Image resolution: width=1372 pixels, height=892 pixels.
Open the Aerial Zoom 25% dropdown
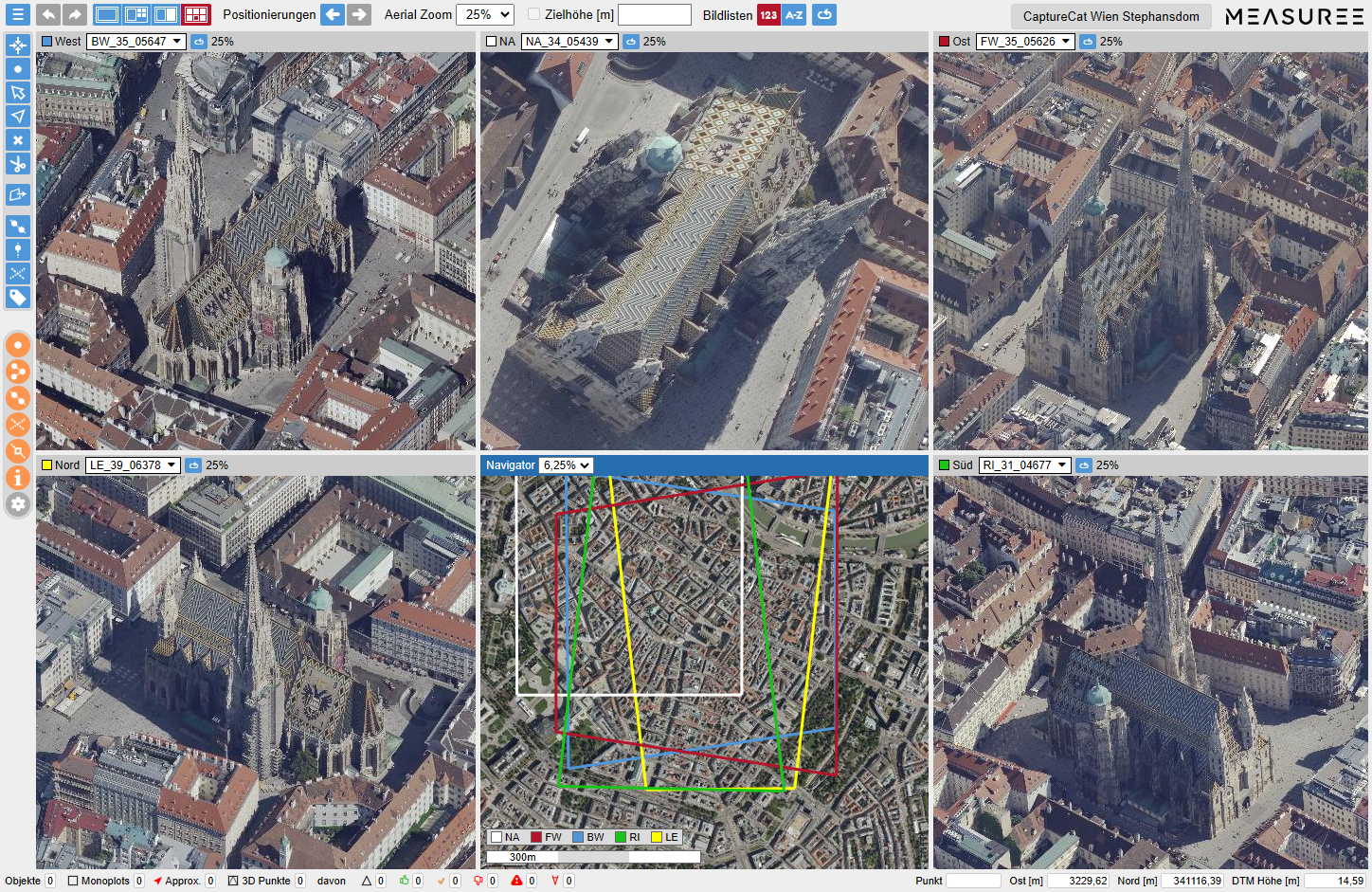tap(484, 15)
